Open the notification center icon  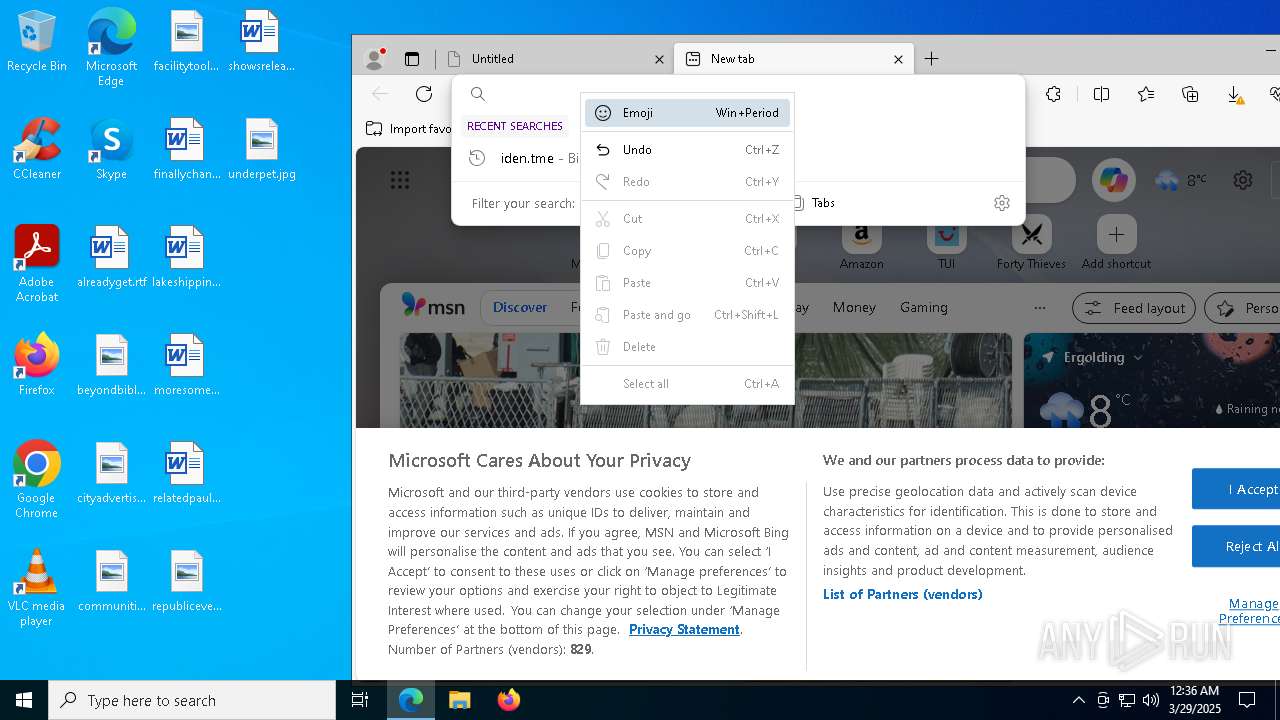1247,700
